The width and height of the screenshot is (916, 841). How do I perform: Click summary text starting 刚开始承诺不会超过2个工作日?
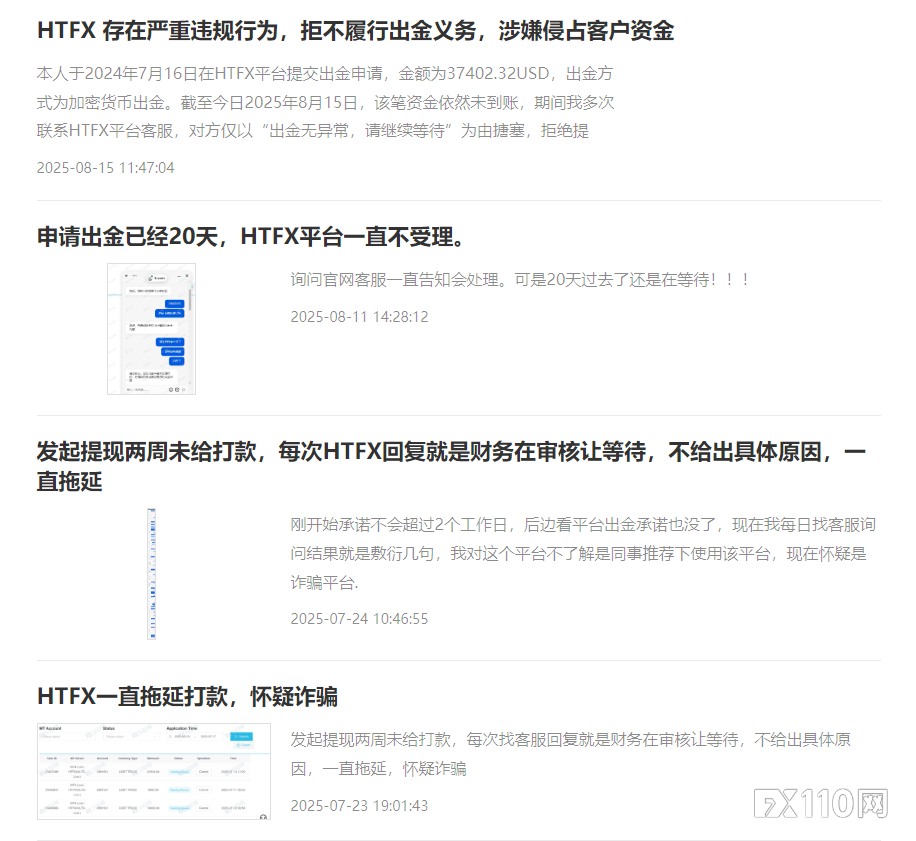[583, 554]
